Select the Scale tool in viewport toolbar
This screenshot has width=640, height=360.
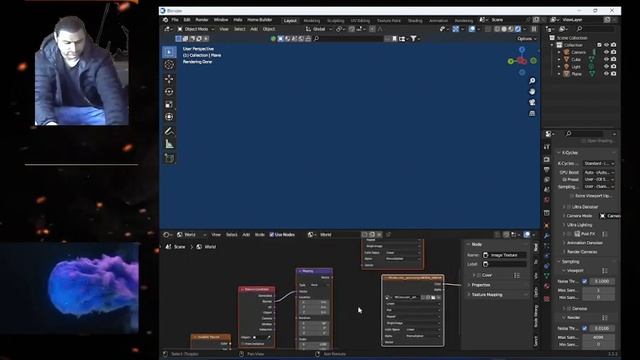(169, 104)
